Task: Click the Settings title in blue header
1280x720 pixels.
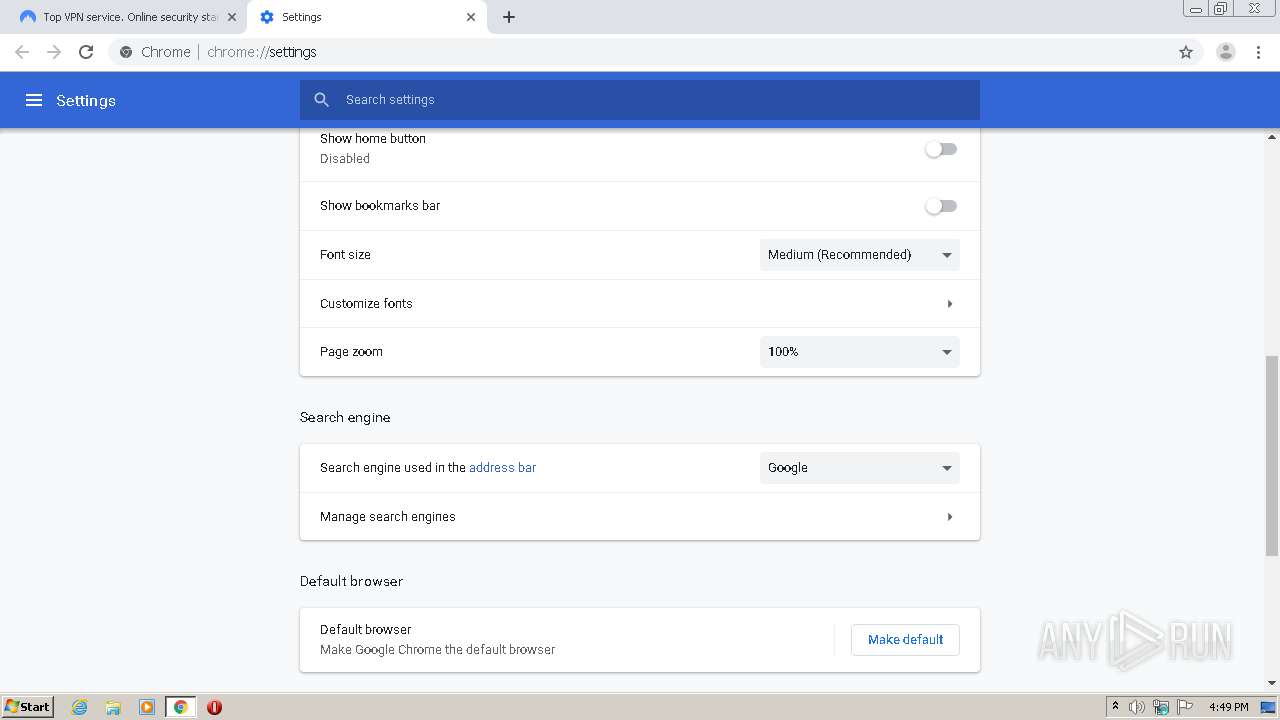Action: 86,101
